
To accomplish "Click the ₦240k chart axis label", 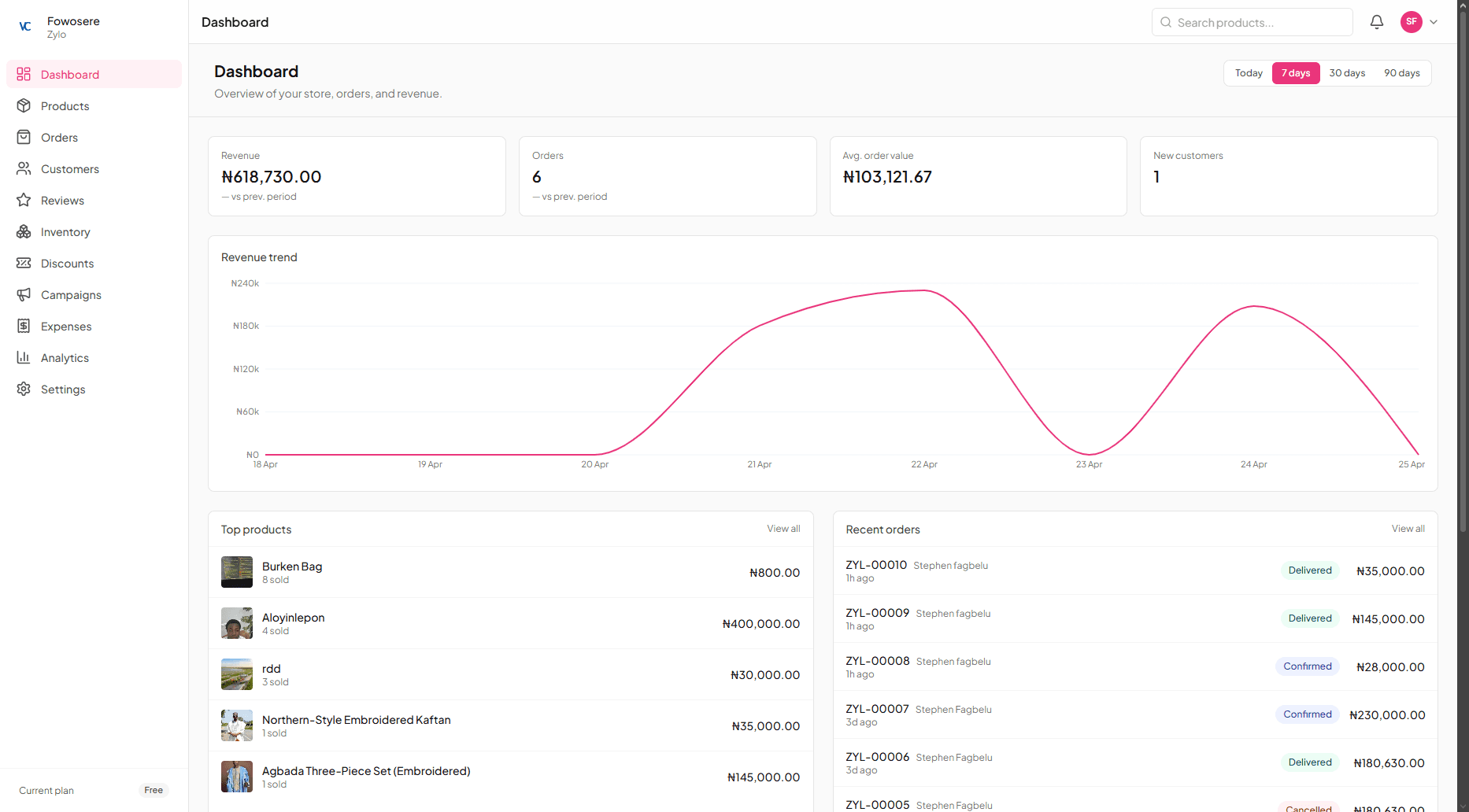I will [245, 283].
